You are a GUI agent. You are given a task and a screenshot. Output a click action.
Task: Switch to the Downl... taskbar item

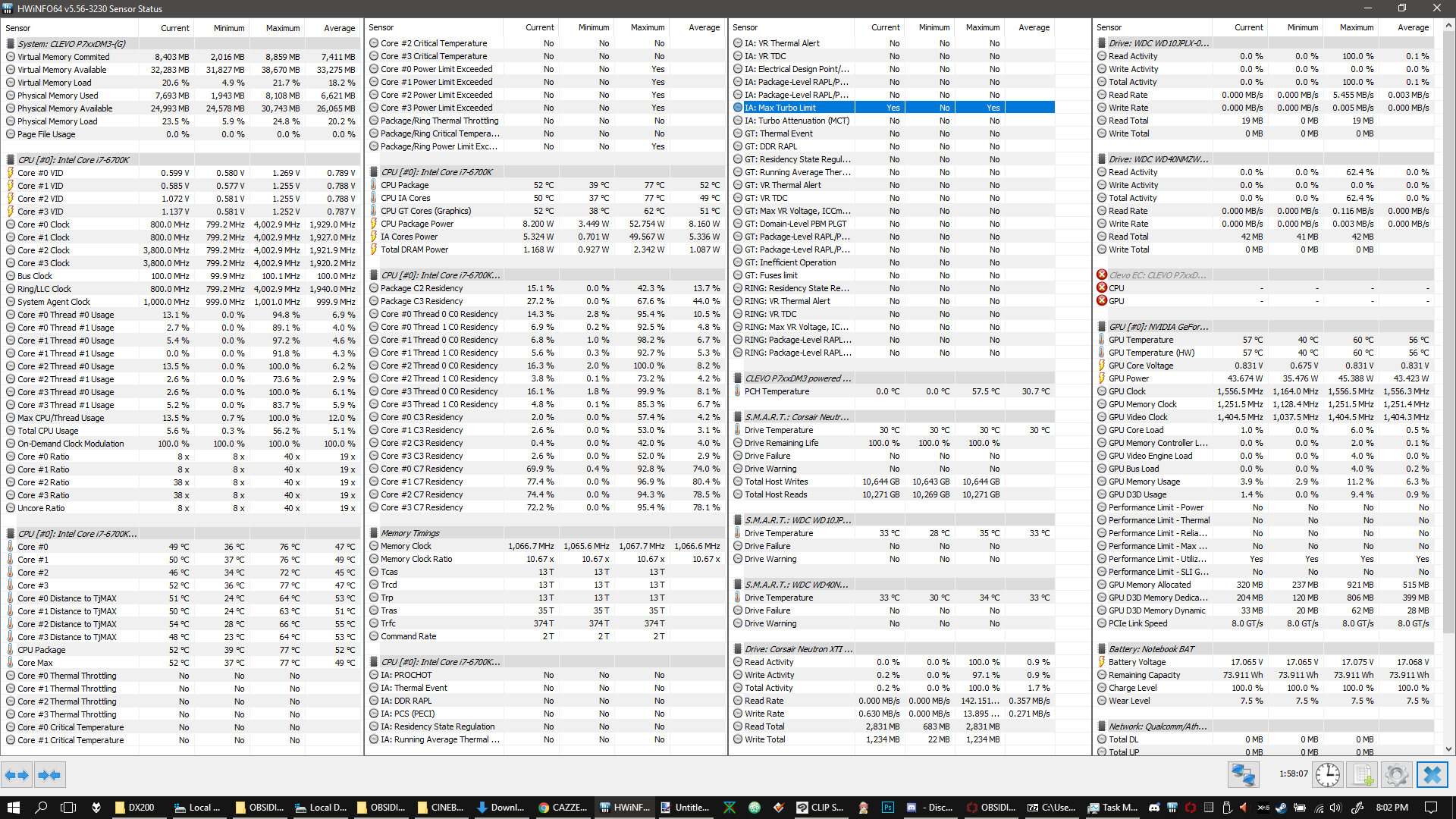click(501, 808)
